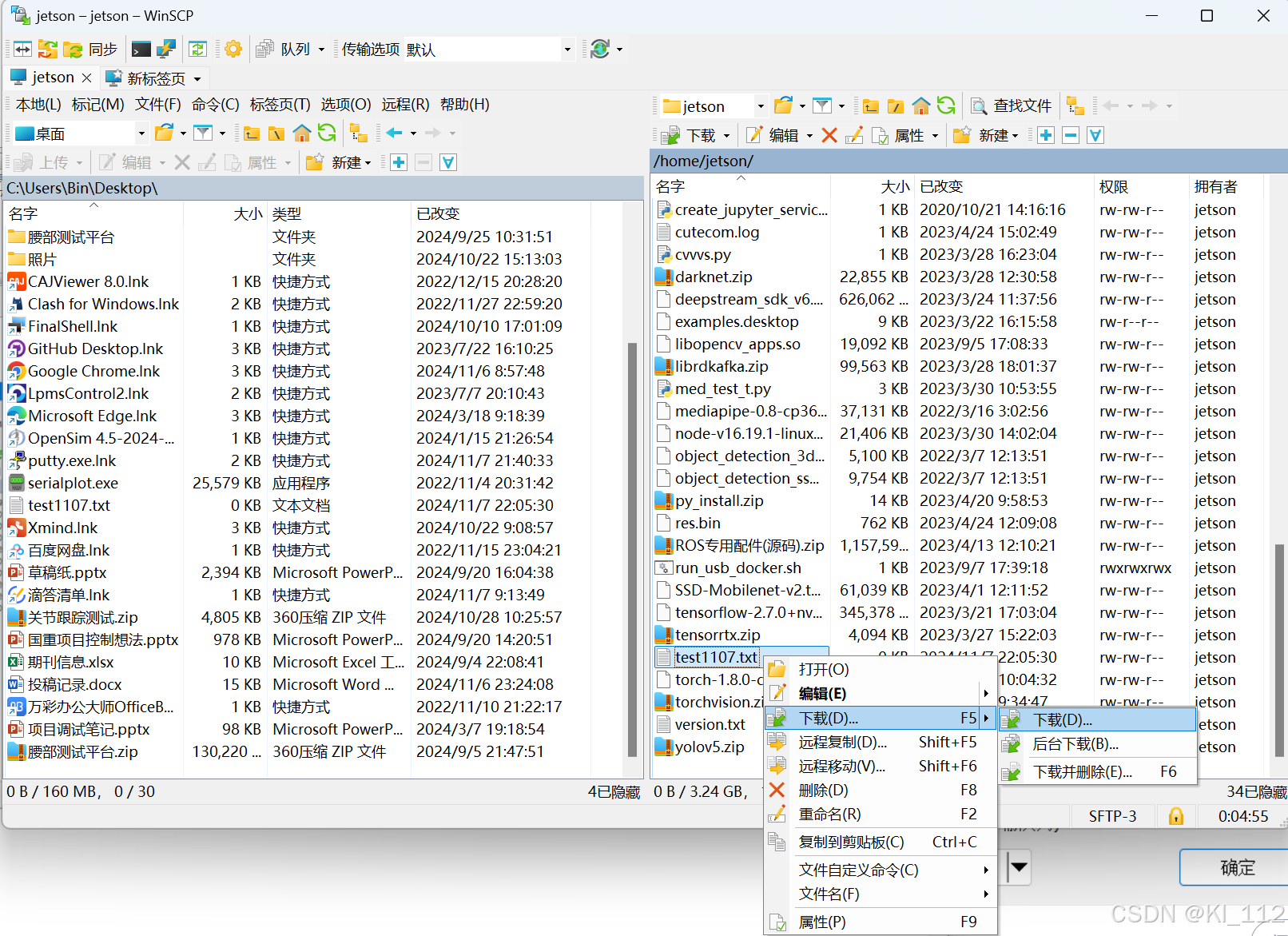1288x936 pixels.
Task: Go to local parent directory icon
Action: (x=252, y=133)
